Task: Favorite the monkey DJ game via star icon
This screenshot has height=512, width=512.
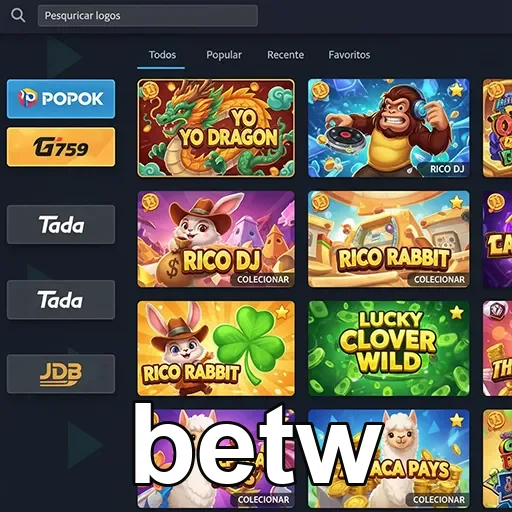Action: tap(456, 89)
